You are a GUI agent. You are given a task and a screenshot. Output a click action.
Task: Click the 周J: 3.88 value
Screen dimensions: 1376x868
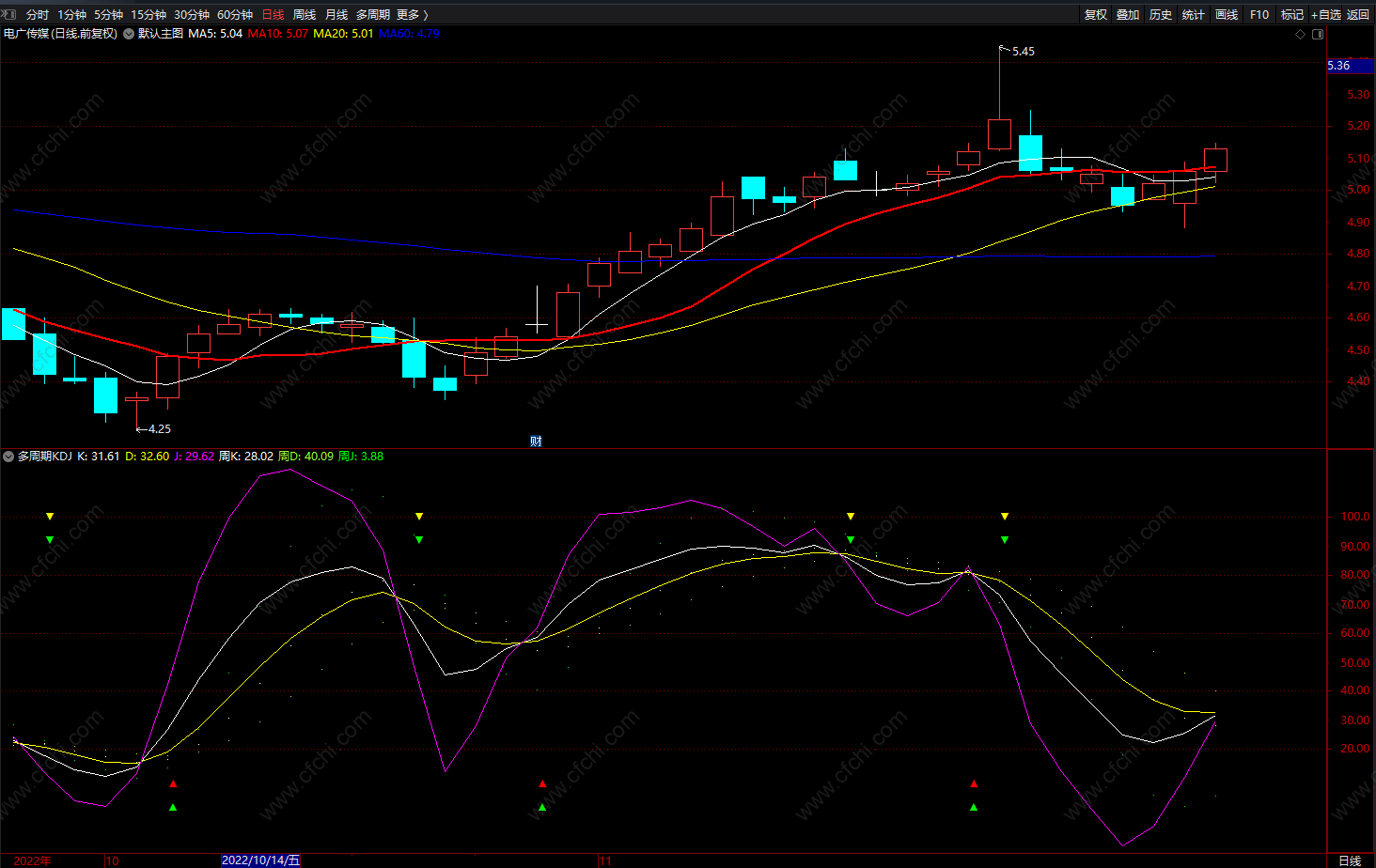361,457
